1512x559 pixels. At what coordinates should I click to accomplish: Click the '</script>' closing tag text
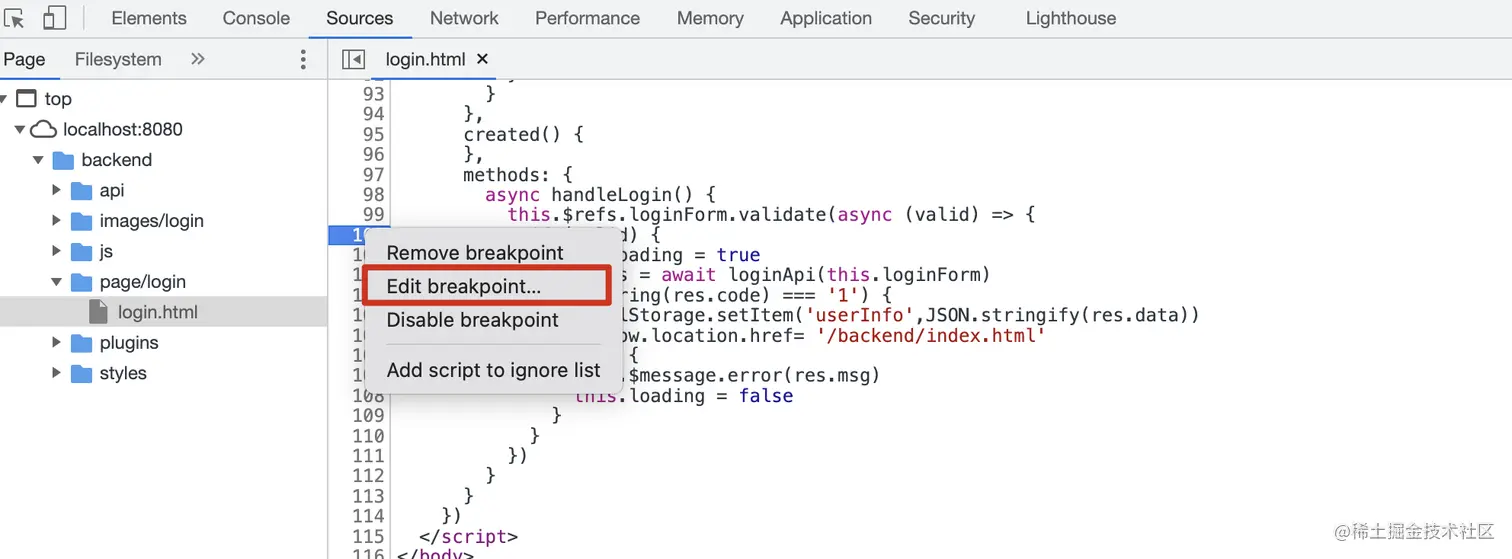click(x=468, y=536)
